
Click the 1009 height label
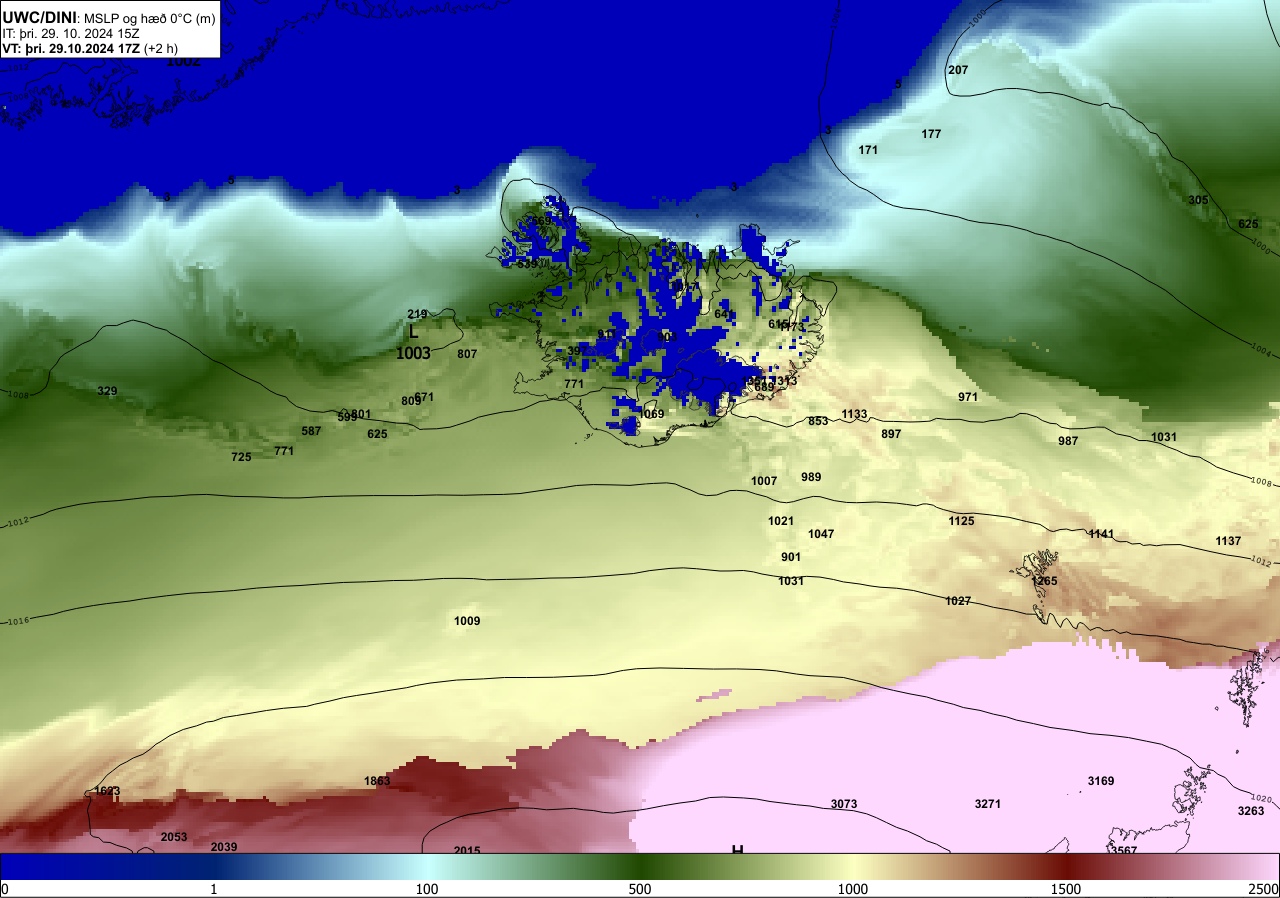[x=467, y=621]
